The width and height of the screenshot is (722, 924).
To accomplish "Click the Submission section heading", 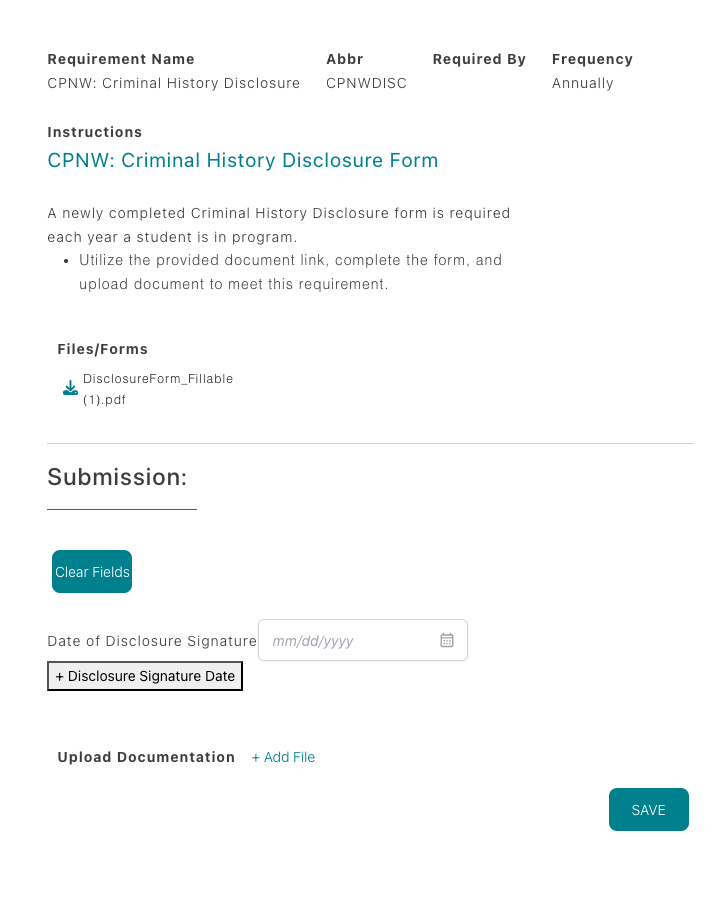I will pyautogui.click(x=118, y=477).
